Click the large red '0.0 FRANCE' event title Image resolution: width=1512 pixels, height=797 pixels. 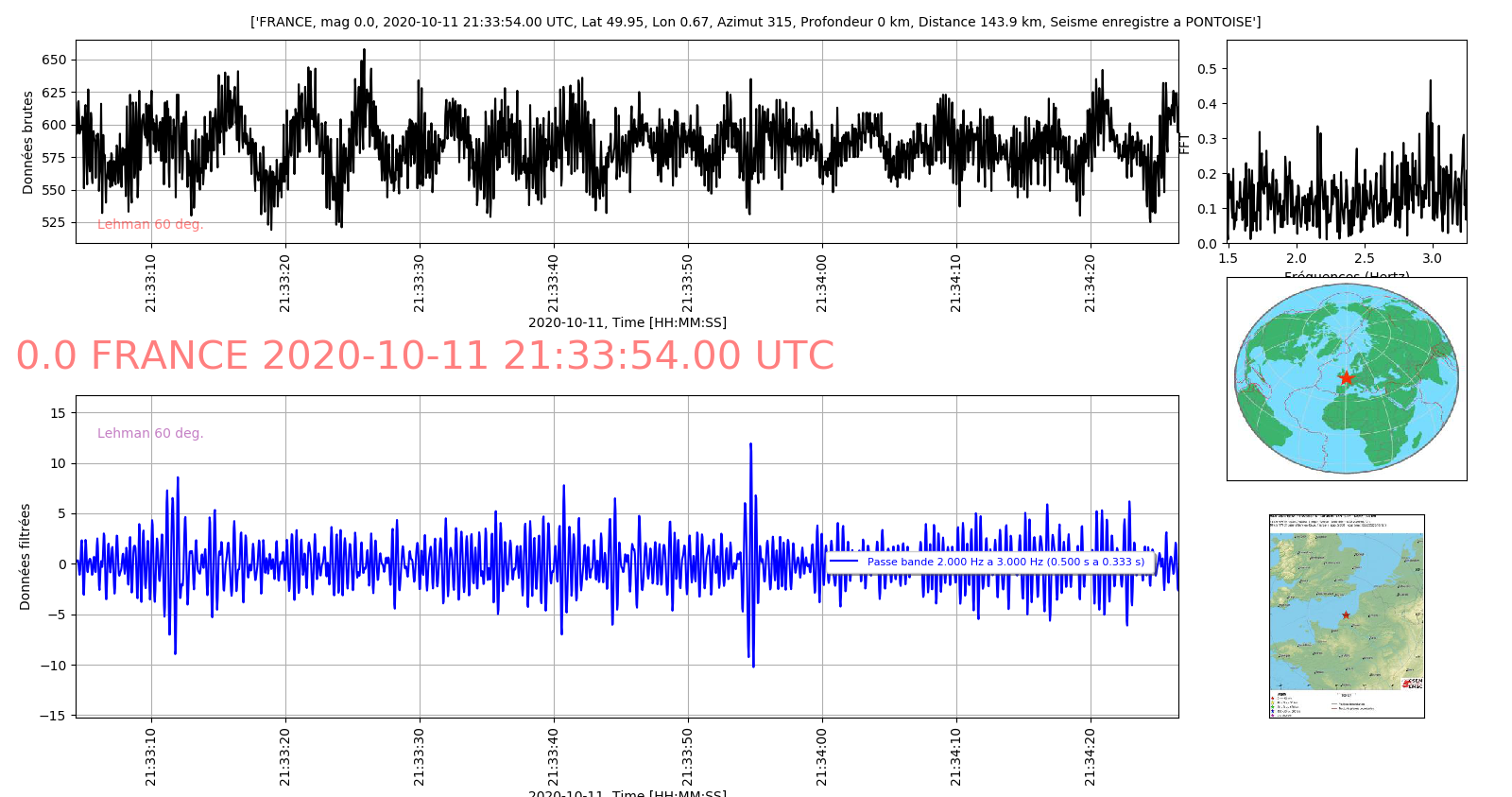pyautogui.click(x=425, y=356)
